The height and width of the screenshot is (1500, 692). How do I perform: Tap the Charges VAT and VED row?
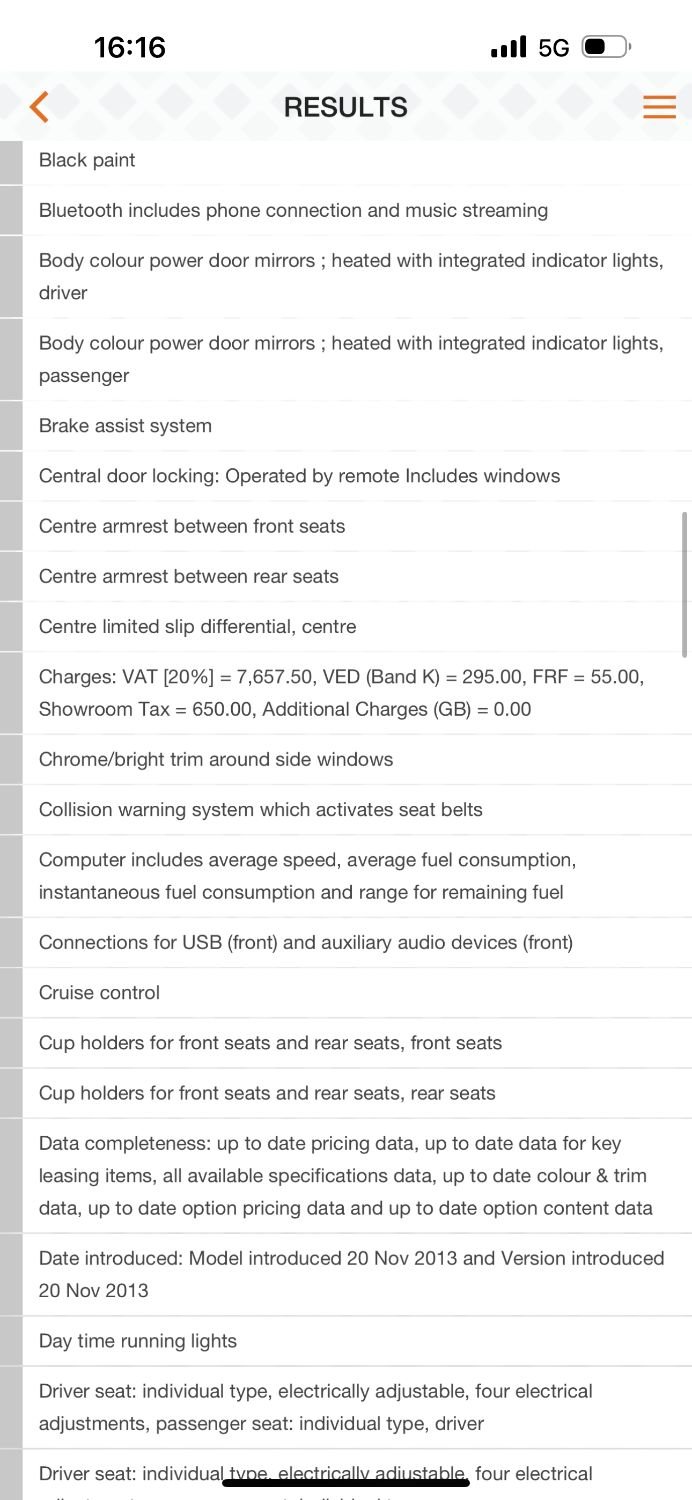pyautogui.click(x=341, y=693)
